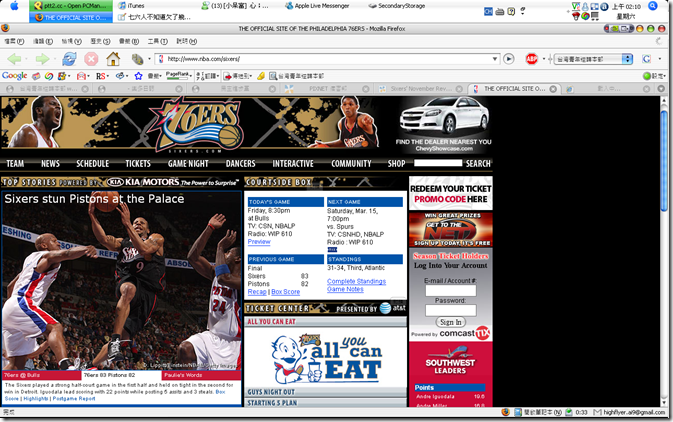Open the Firefox menu ending in (H)

pos(186,41)
